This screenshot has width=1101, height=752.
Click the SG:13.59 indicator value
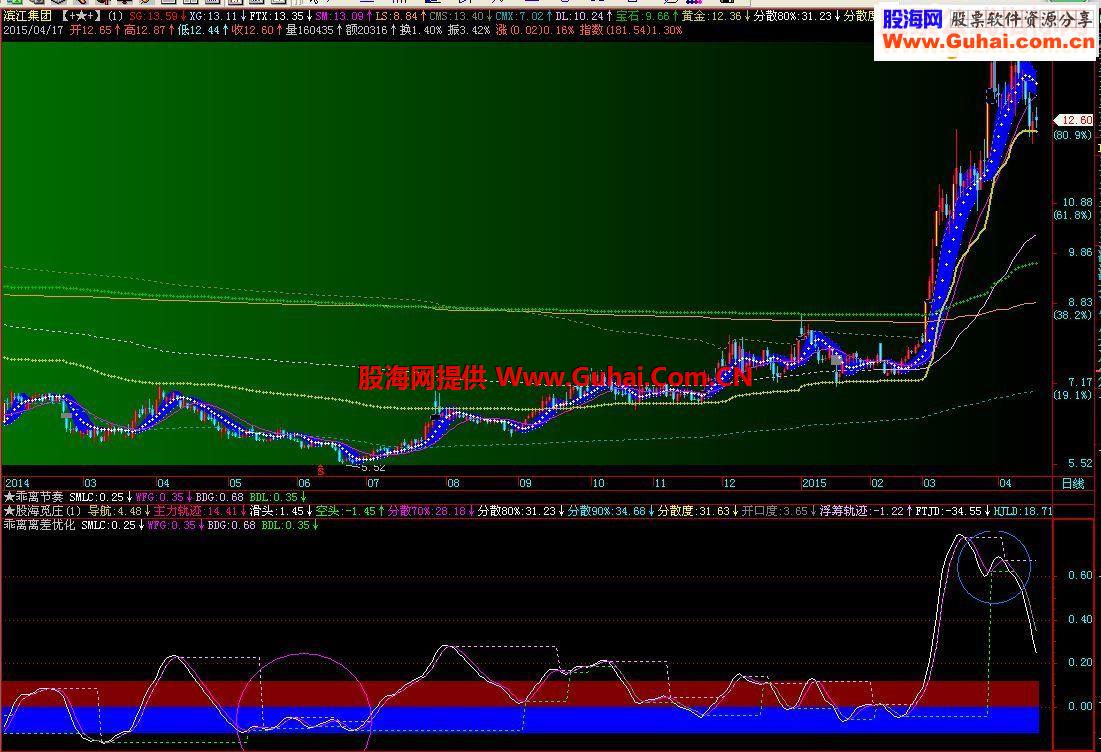153,15
